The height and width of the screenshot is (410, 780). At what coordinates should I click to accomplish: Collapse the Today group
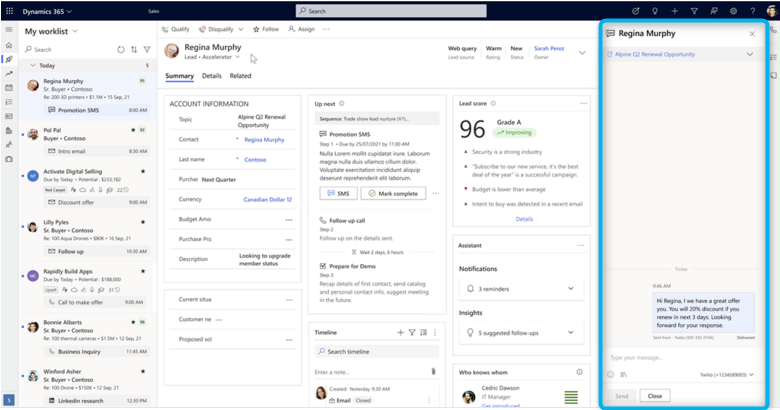33,65
